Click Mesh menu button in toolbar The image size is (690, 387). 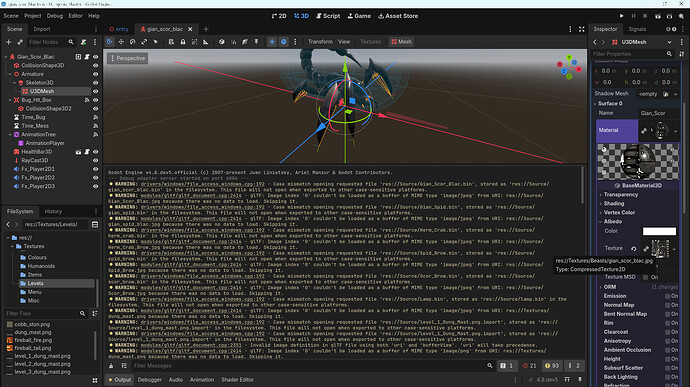pyautogui.click(x=402, y=42)
